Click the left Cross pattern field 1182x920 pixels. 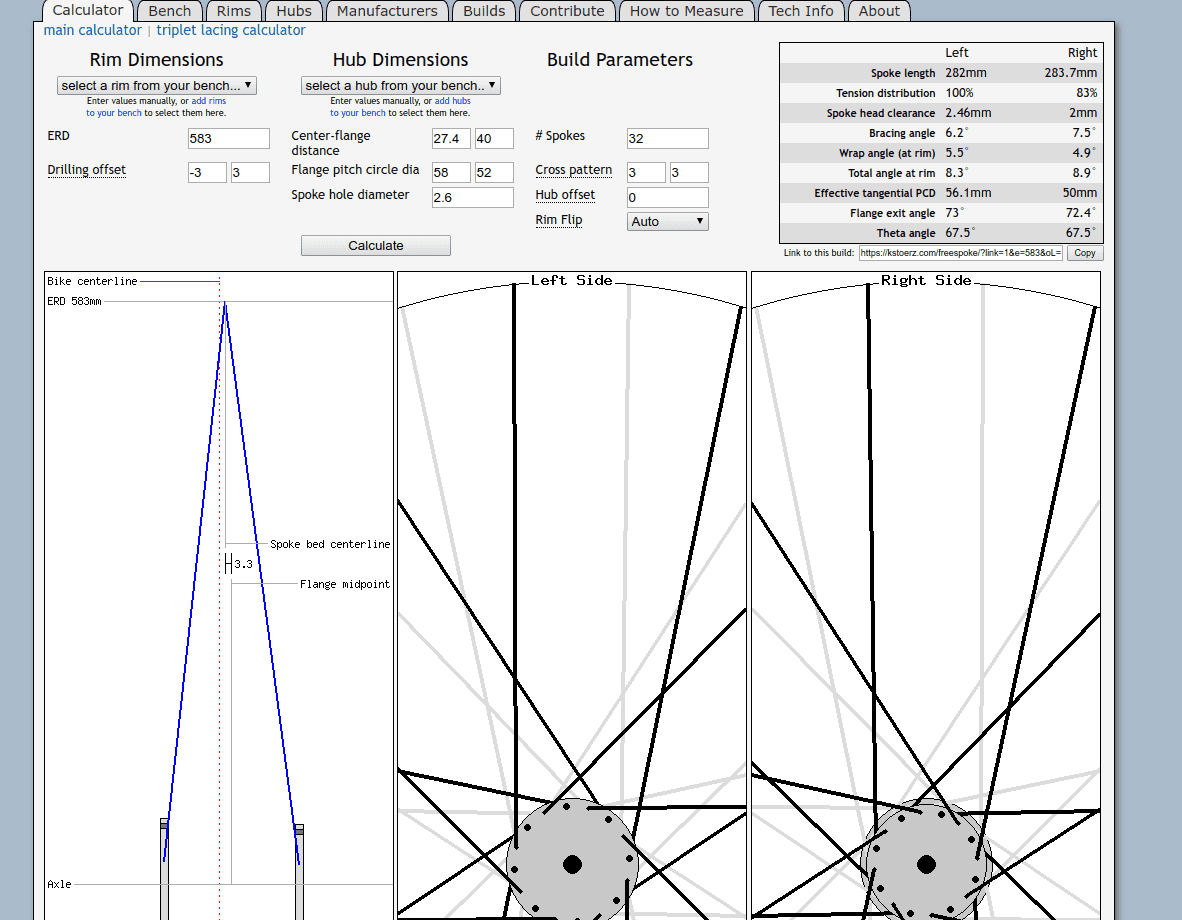pos(645,172)
